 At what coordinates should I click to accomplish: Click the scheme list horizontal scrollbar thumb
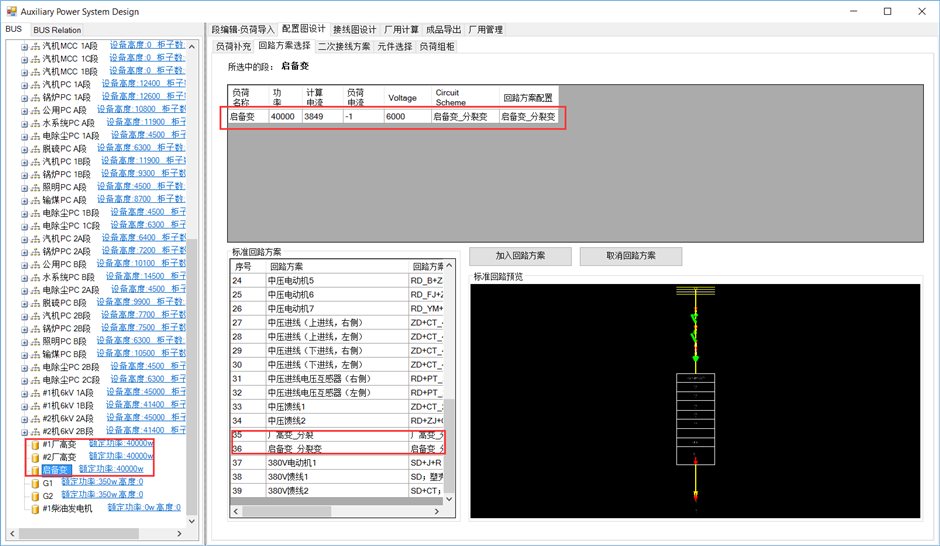tap(287, 511)
